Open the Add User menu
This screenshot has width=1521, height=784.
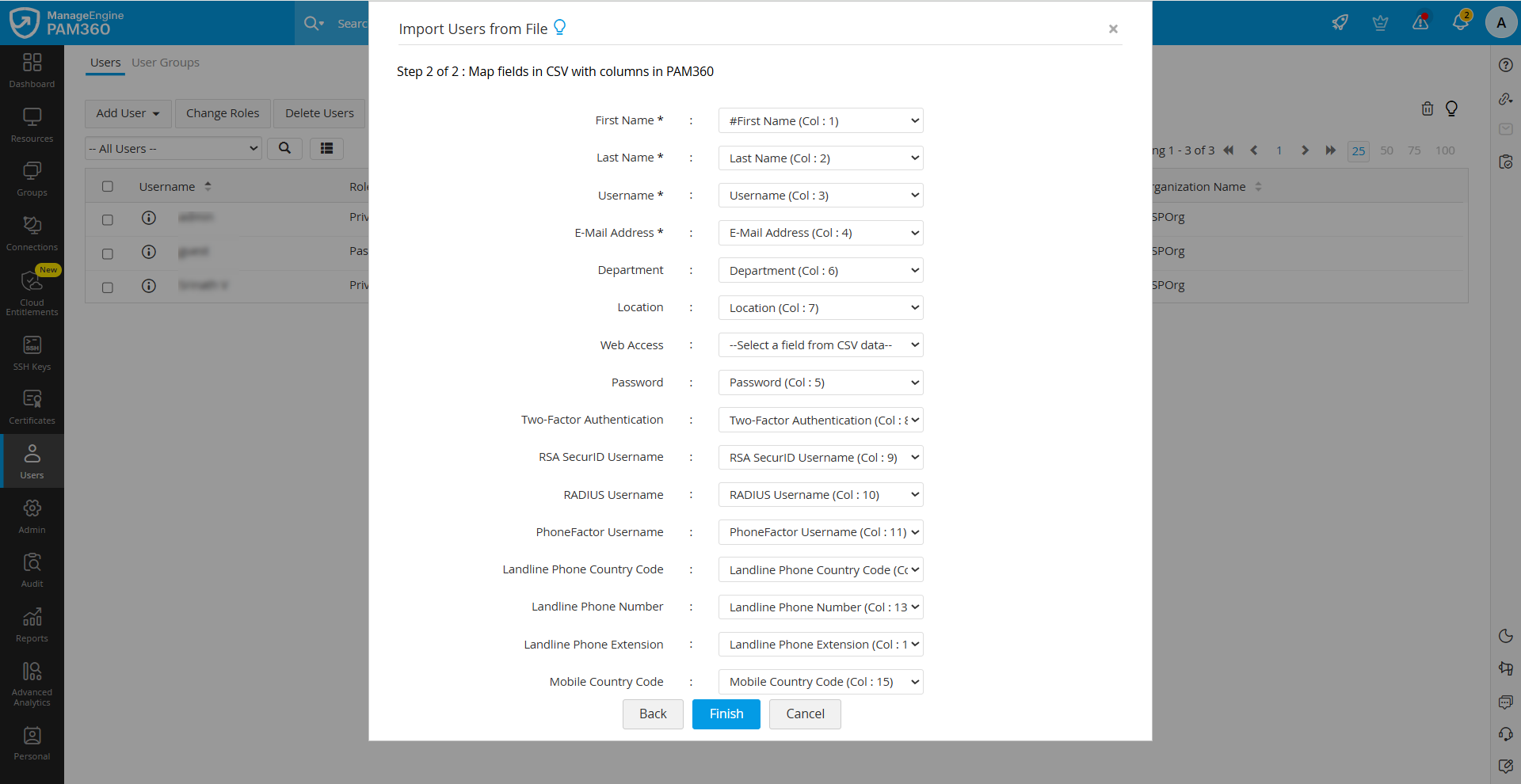pyautogui.click(x=127, y=113)
